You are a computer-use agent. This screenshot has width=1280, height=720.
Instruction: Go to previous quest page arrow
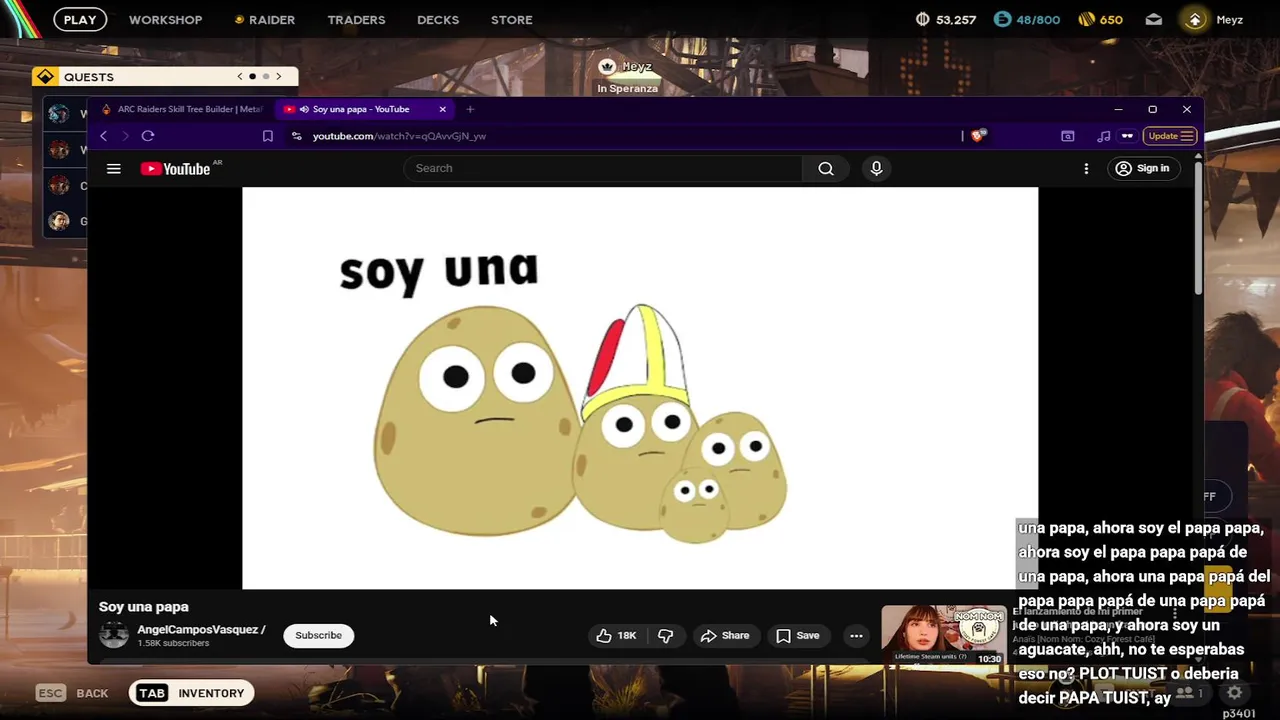pos(239,76)
